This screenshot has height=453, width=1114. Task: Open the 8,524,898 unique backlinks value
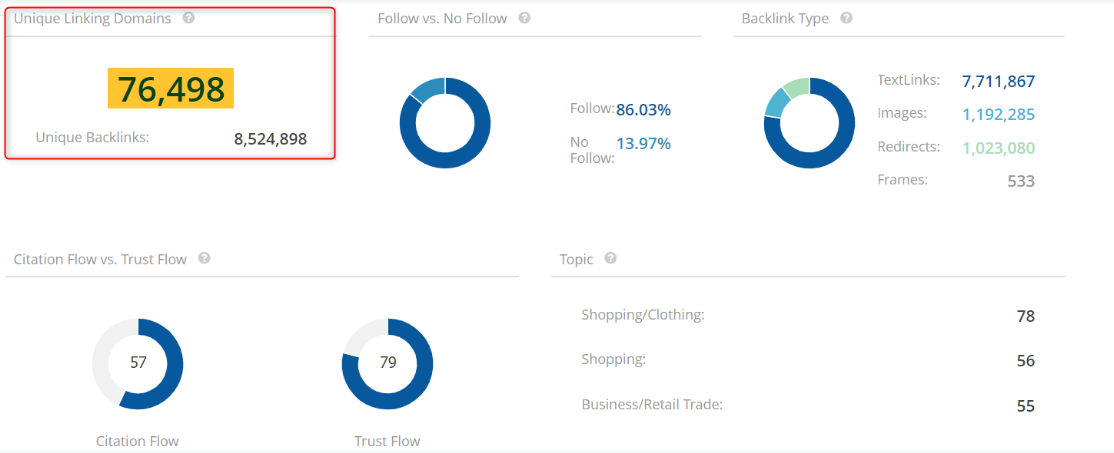271,139
